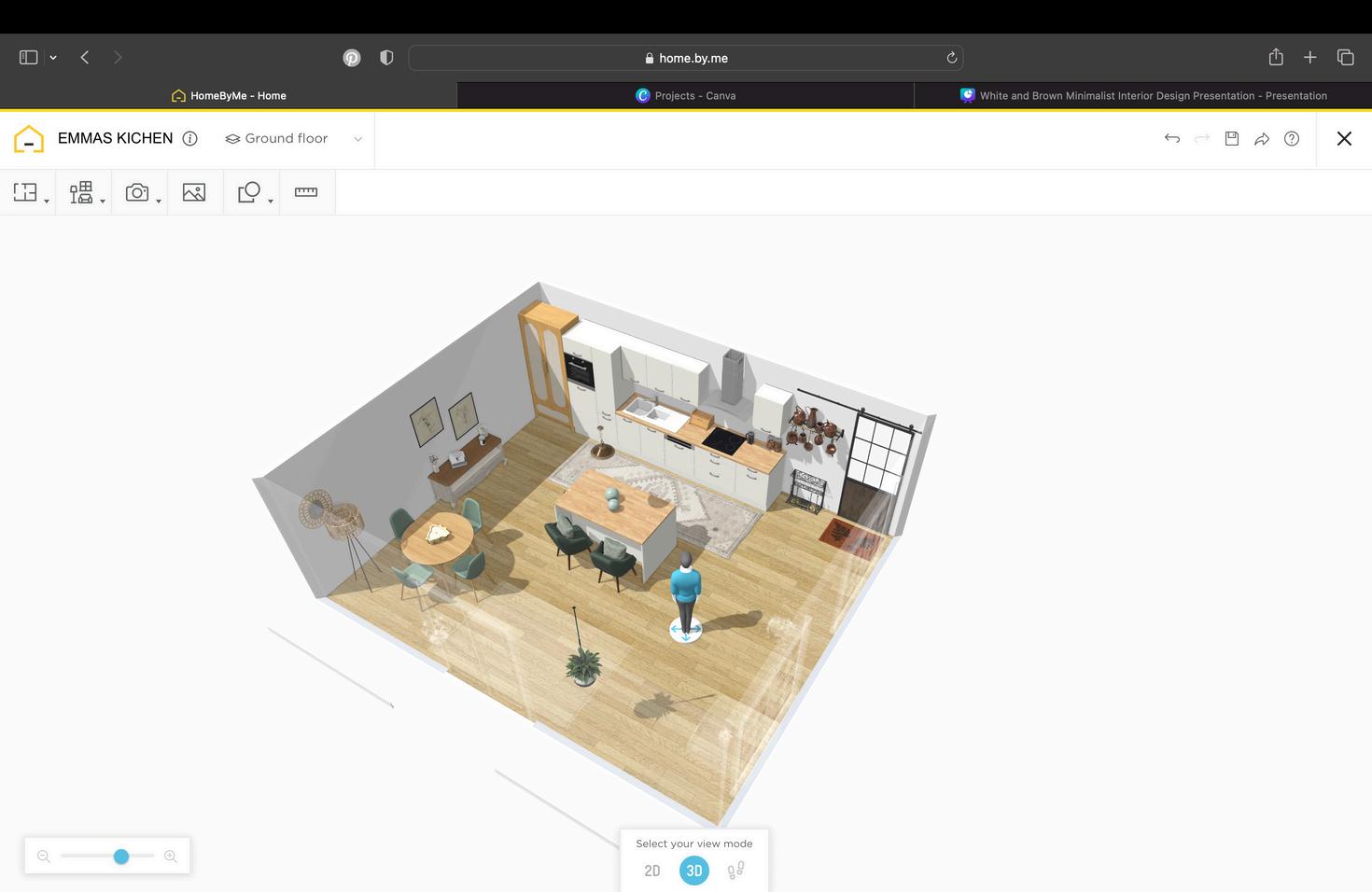Redo the last undone action
This screenshot has width=1372, height=892.
click(1202, 139)
